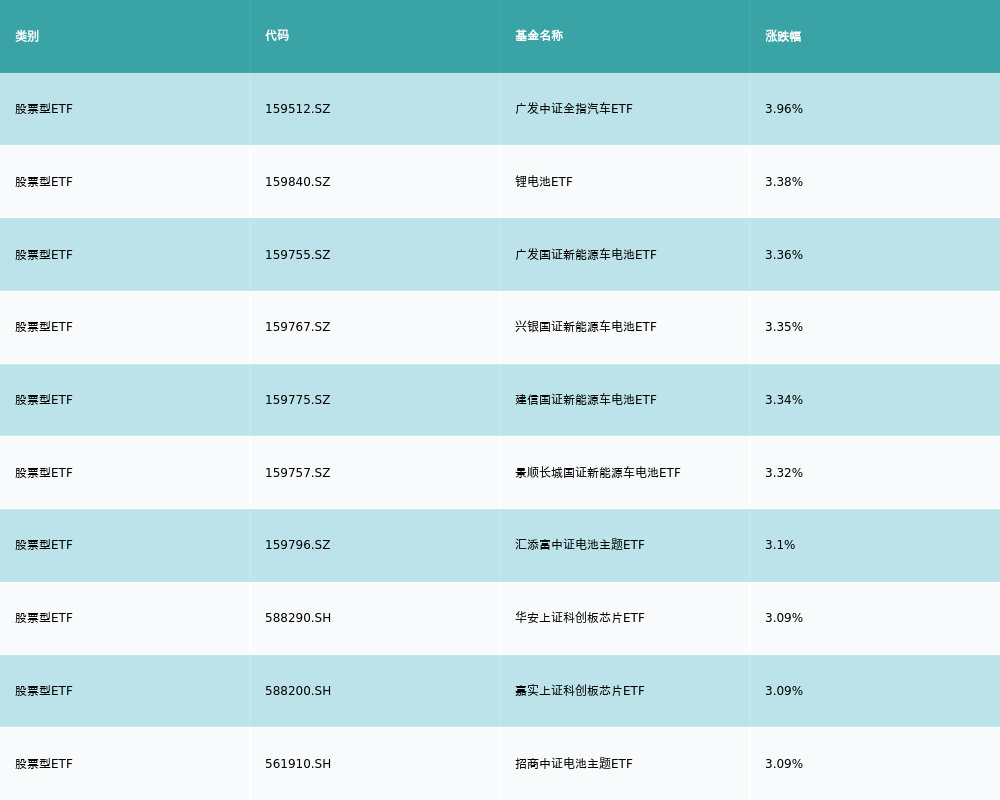This screenshot has width=1000, height=800.
Task: Select code 159512.SZ
Action: pyautogui.click(x=298, y=109)
